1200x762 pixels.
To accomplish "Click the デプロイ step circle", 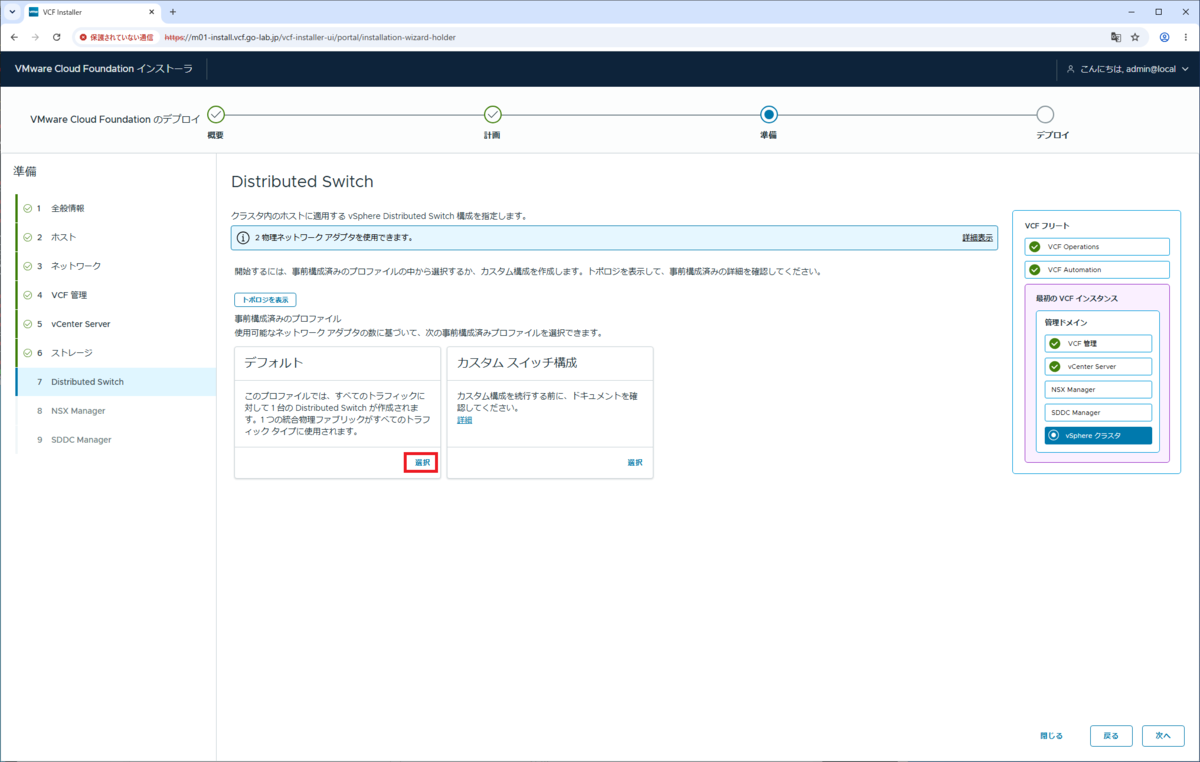I will tap(1045, 115).
